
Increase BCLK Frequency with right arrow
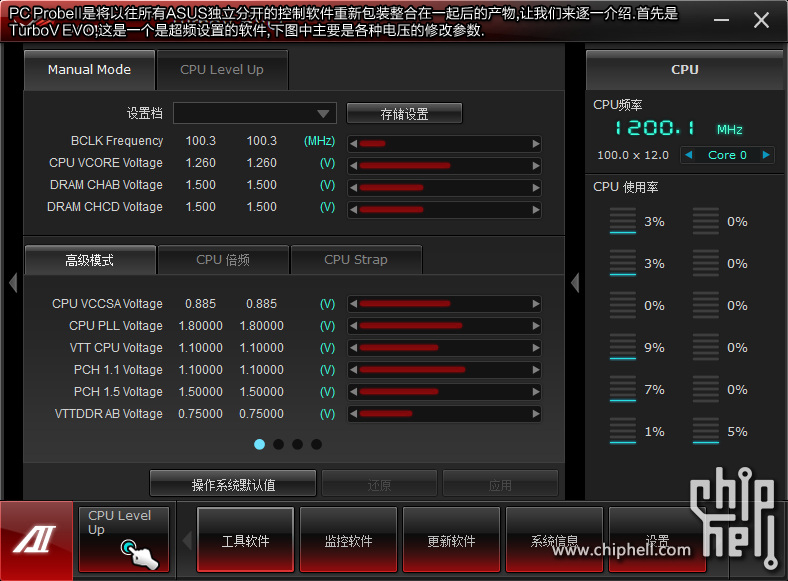coord(536,144)
